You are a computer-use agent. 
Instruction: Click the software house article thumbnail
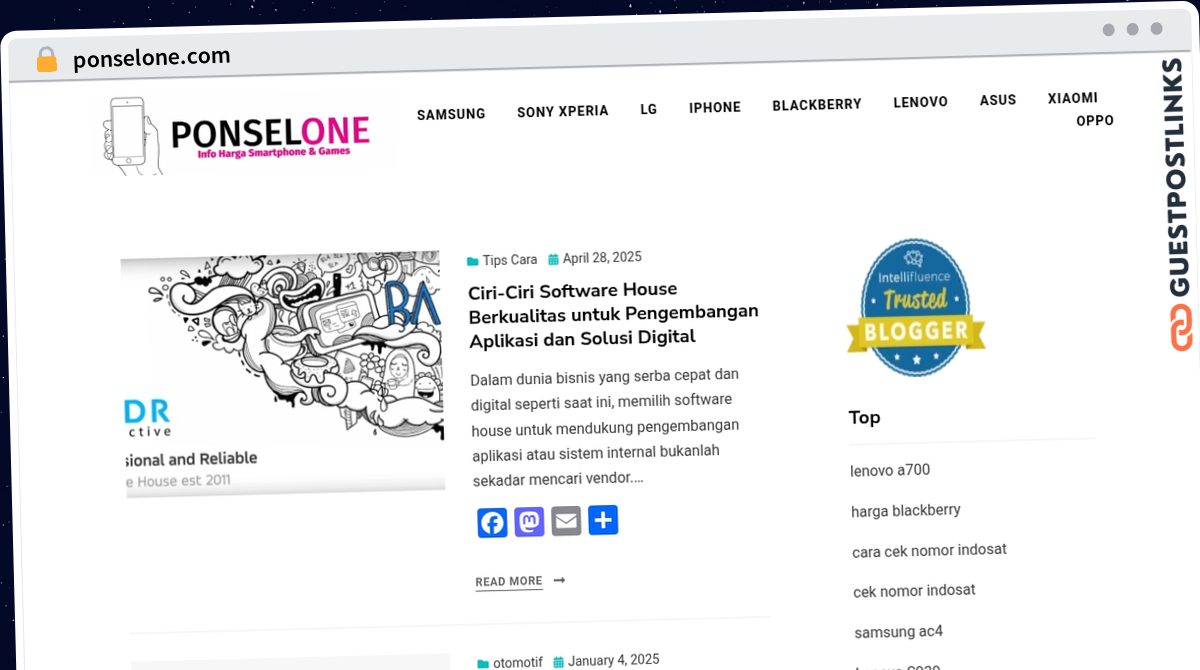pyautogui.click(x=282, y=373)
